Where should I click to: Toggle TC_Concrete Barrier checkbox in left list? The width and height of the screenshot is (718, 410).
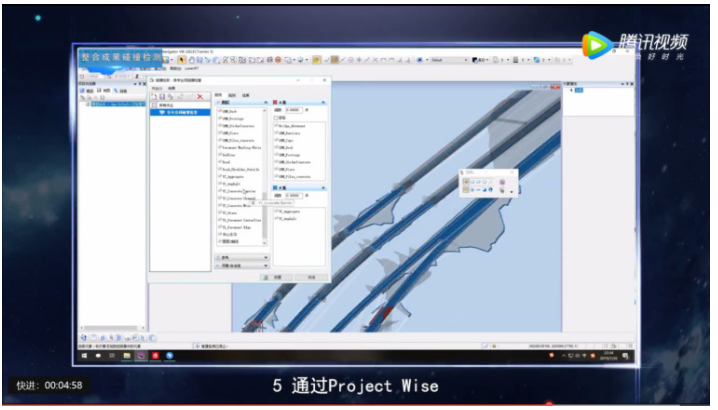[220, 191]
